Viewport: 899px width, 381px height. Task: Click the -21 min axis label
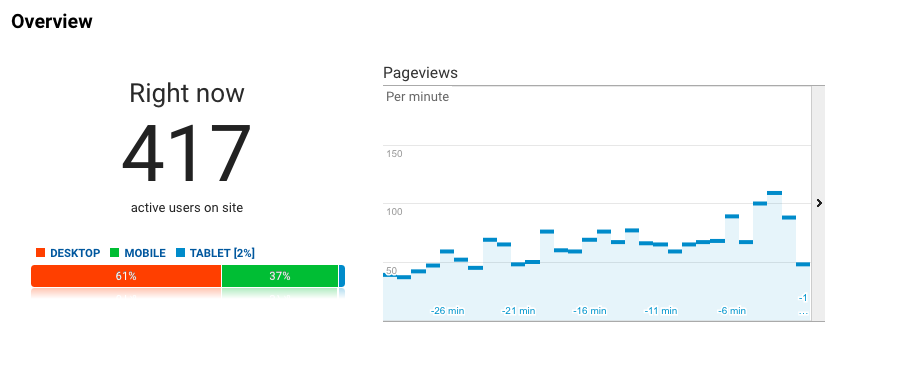[x=518, y=311]
